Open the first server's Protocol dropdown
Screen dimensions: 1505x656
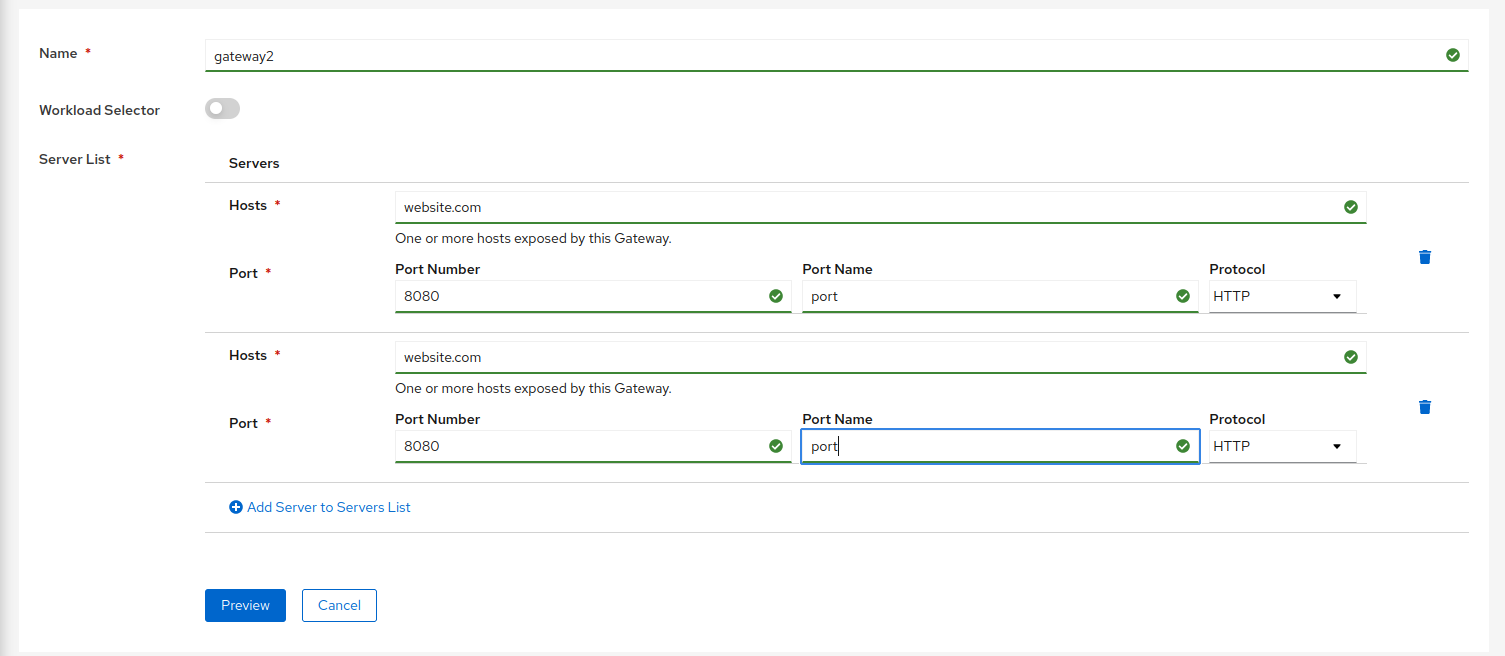[1281, 296]
